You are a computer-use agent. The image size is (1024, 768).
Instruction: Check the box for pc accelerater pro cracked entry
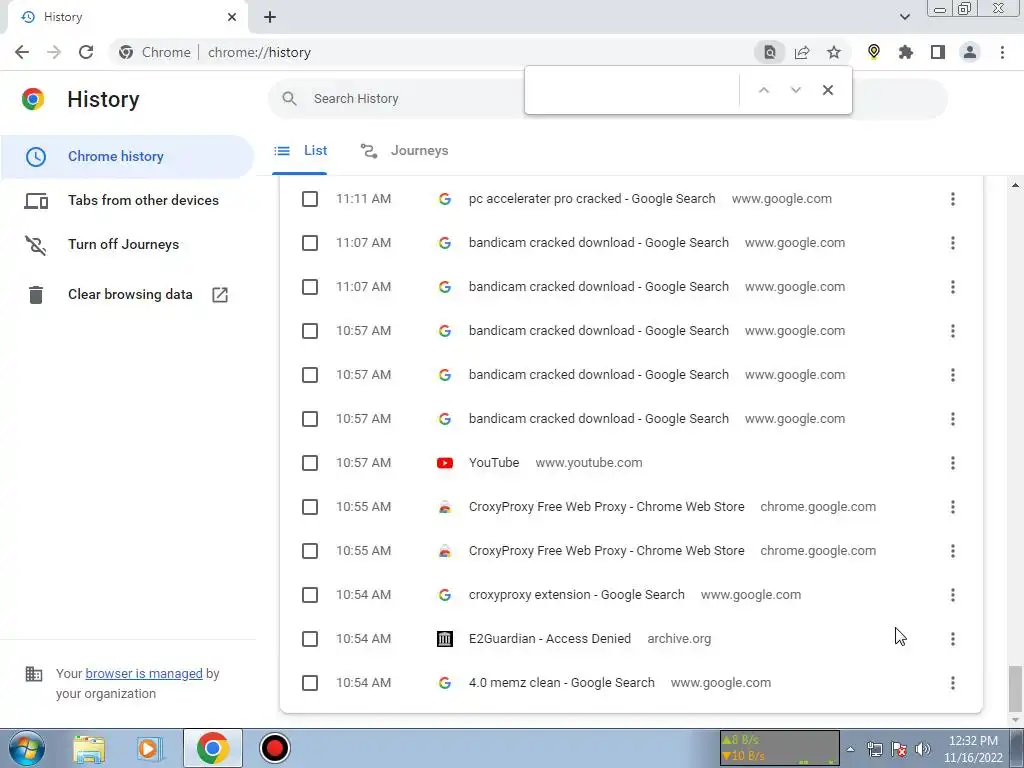310,199
